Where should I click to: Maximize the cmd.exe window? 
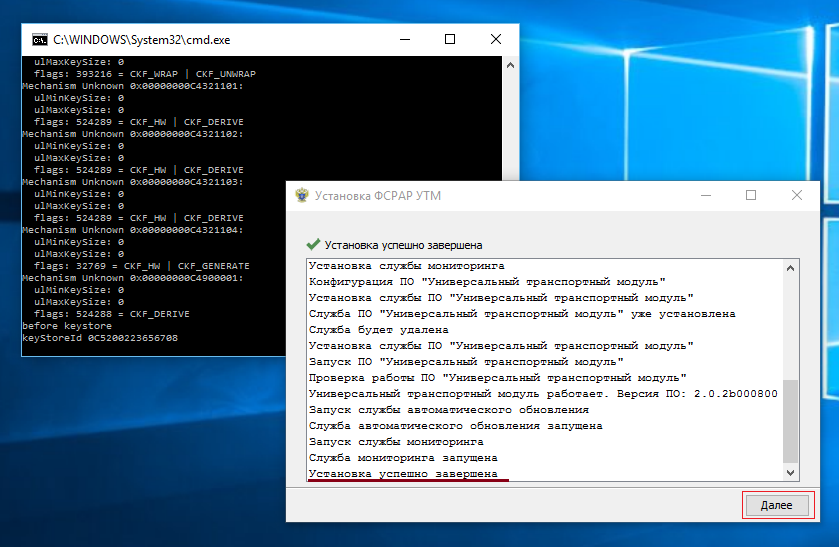(450, 40)
